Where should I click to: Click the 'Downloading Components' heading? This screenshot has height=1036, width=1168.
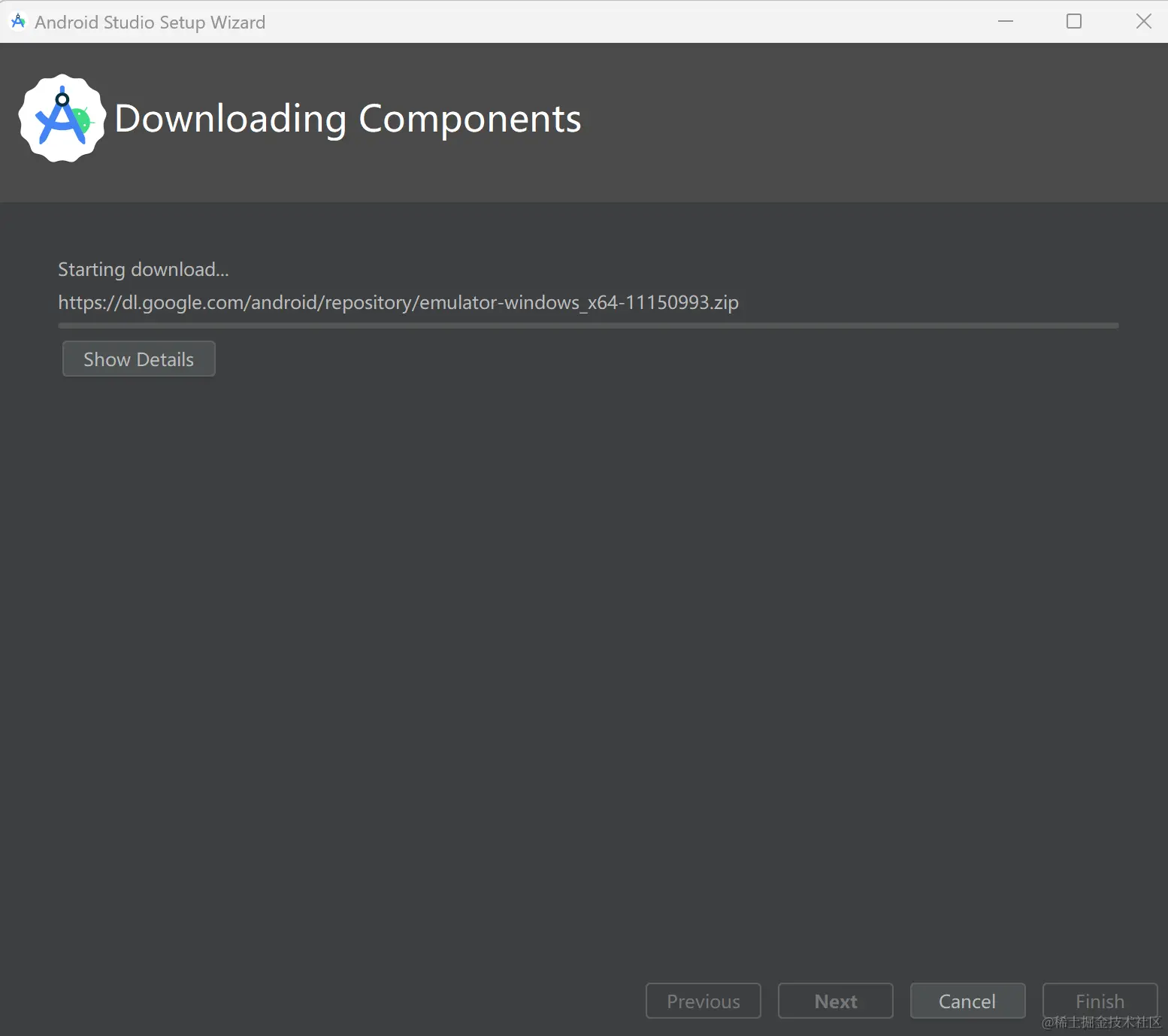(x=348, y=119)
